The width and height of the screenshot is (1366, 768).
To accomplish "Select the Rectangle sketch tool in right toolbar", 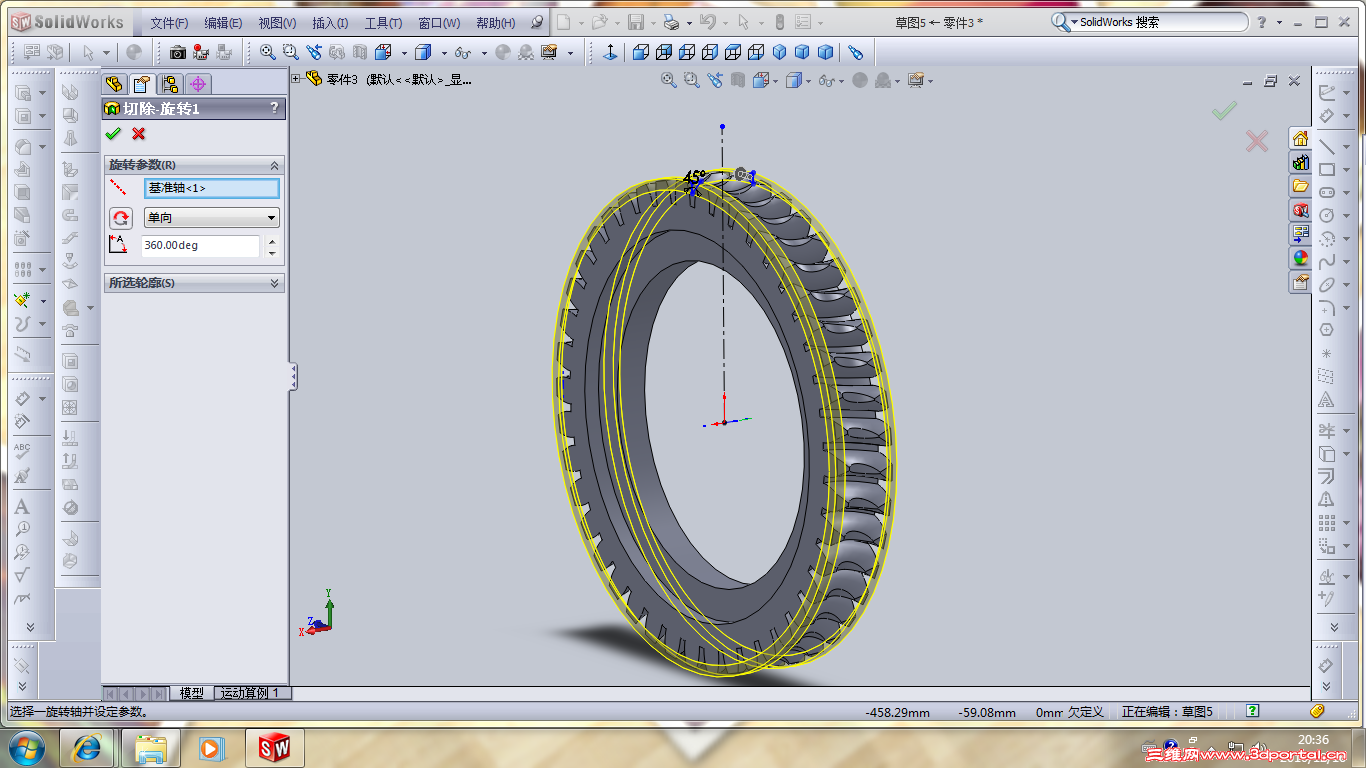I will coord(1326,169).
